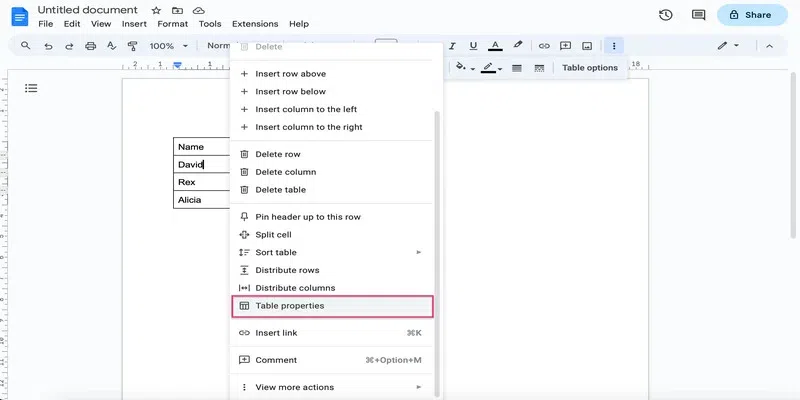Screen dimensions: 800x400
Task: Toggle underline formatting
Action: point(473,46)
